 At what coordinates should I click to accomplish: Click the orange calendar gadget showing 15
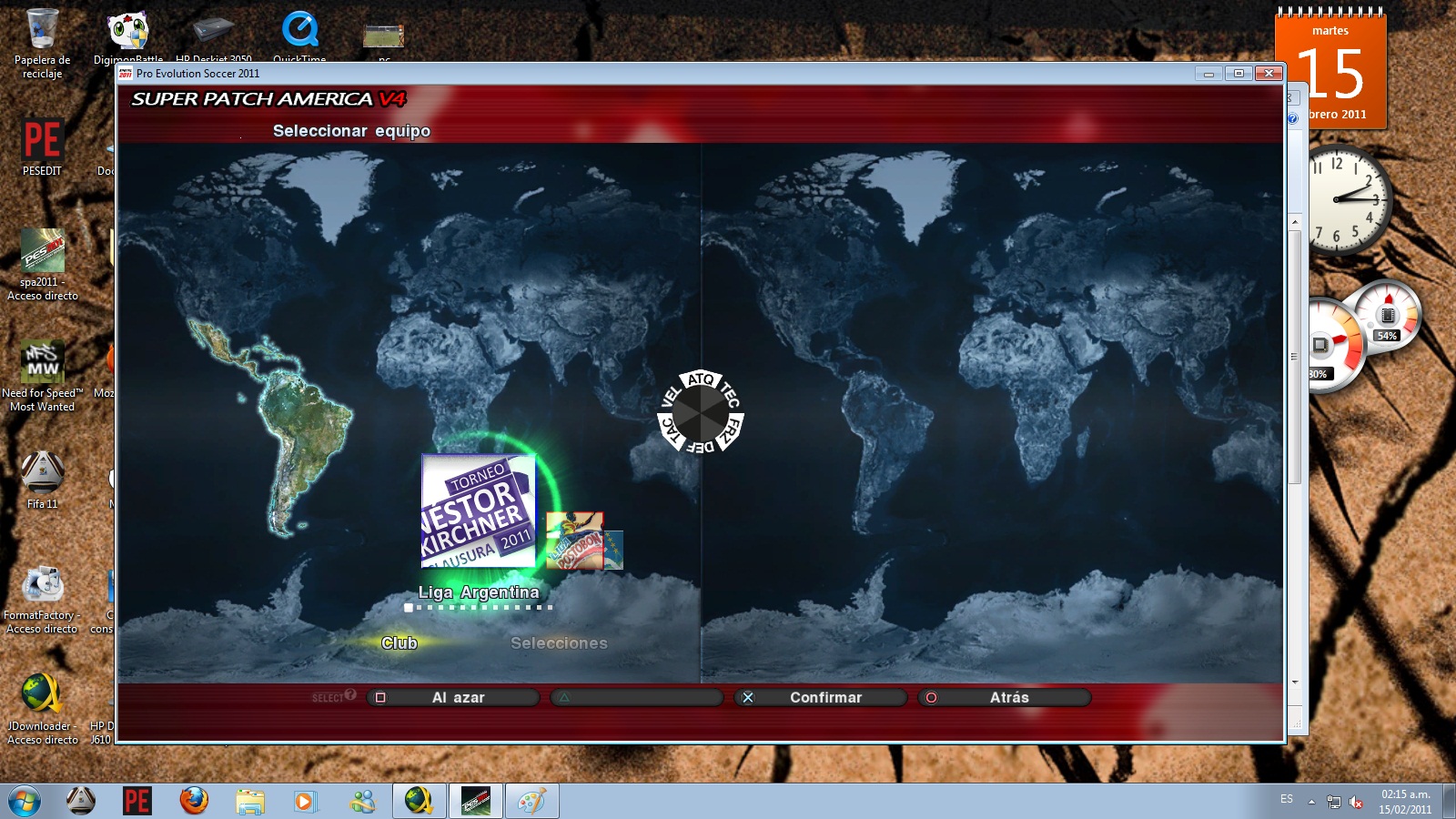[x=1330, y=69]
